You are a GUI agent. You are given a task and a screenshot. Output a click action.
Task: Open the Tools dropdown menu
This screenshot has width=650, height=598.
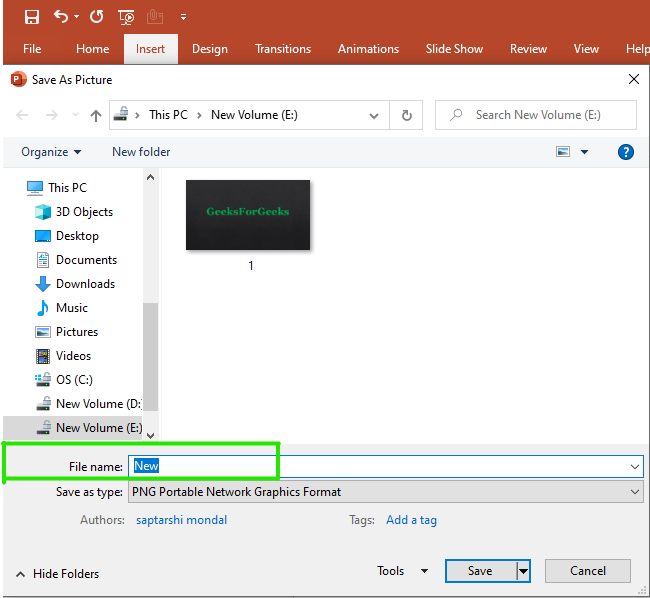coord(402,571)
